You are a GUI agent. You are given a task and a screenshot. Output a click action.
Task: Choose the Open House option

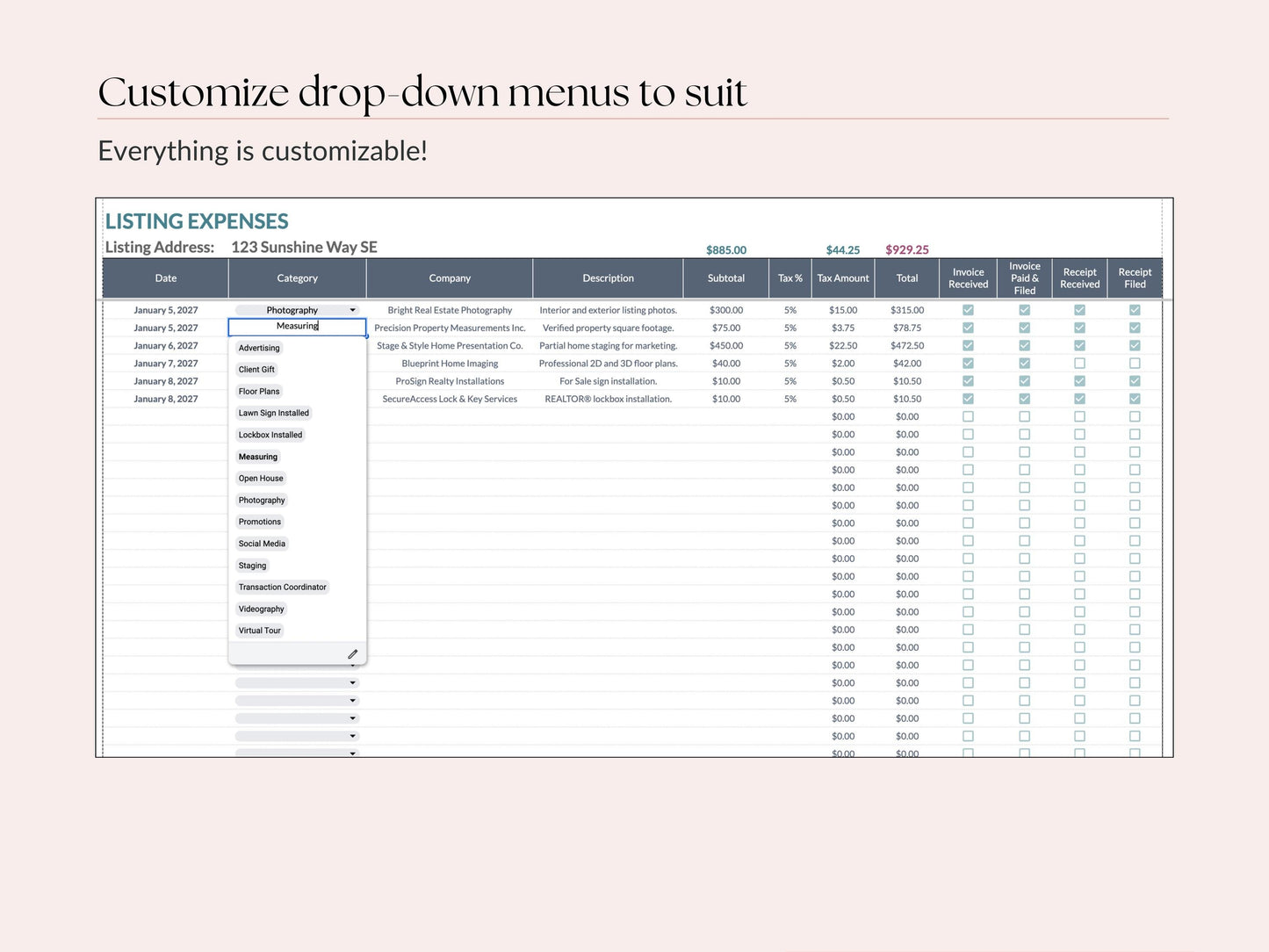point(261,479)
